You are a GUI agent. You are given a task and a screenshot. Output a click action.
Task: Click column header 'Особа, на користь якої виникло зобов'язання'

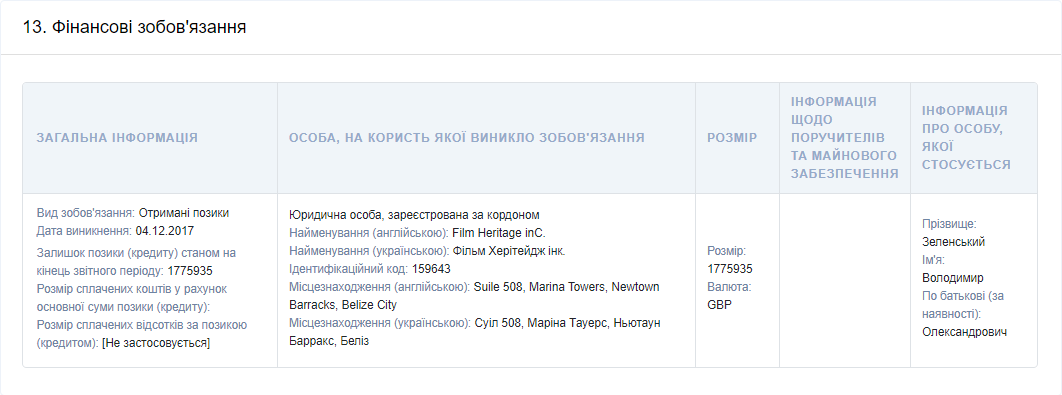coord(466,138)
